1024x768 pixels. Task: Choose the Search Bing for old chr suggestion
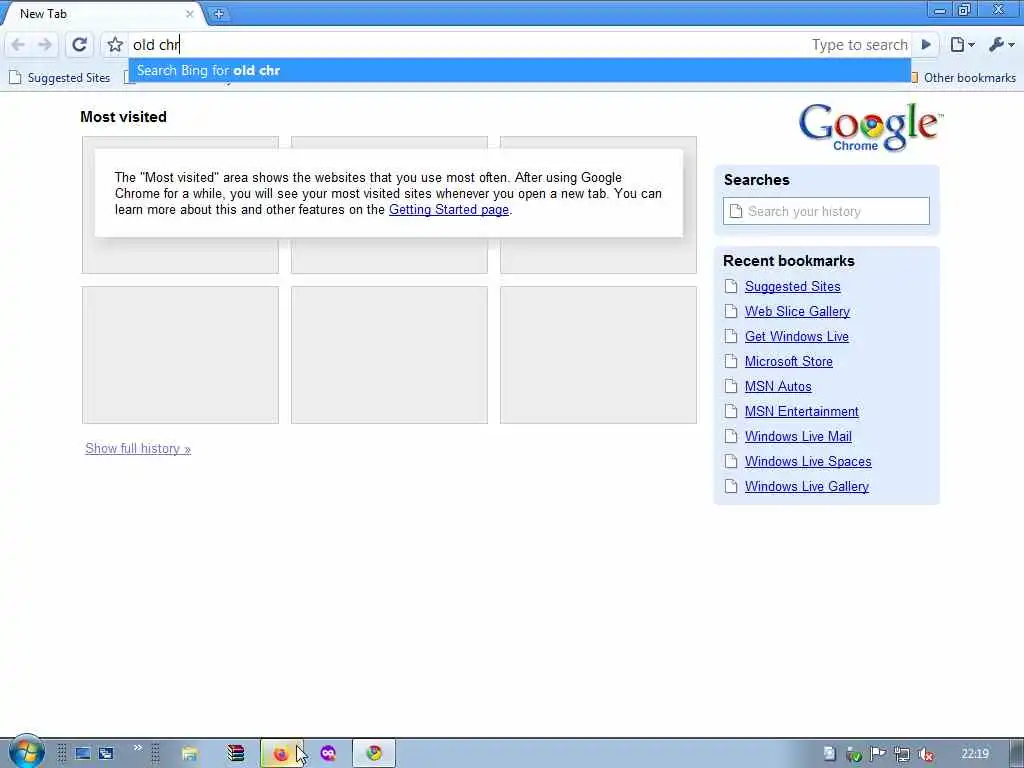point(519,71)
